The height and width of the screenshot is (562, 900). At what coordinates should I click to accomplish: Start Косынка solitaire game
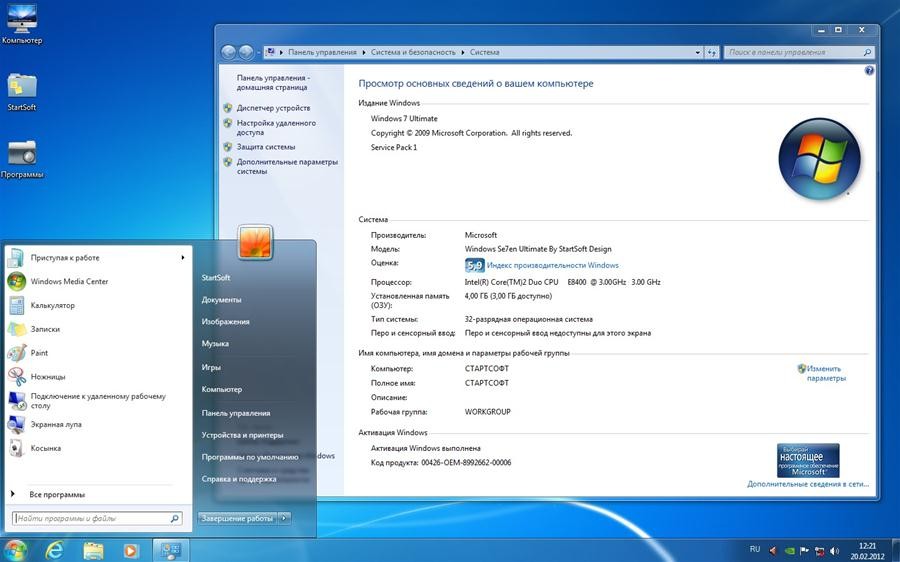45,448
